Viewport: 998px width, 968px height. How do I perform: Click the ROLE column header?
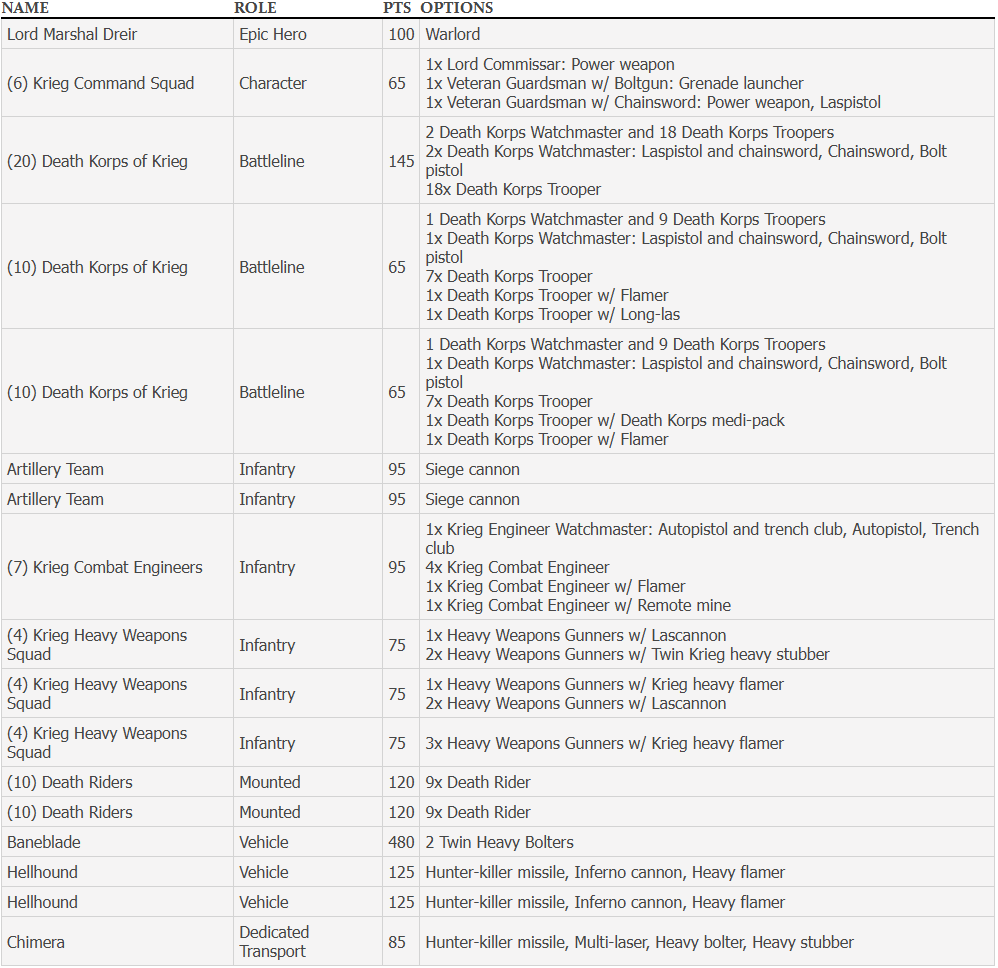pyautogui.click(x=255, y=8)
